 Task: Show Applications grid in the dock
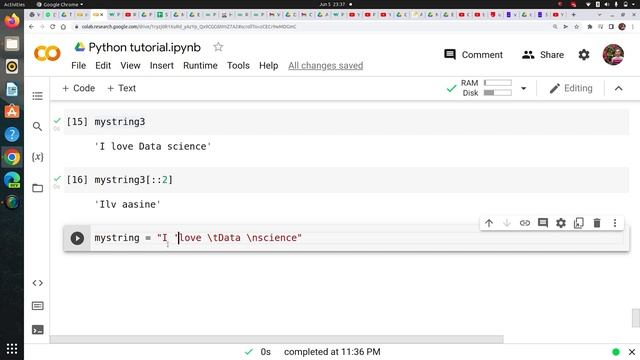(x=12, y=349)
